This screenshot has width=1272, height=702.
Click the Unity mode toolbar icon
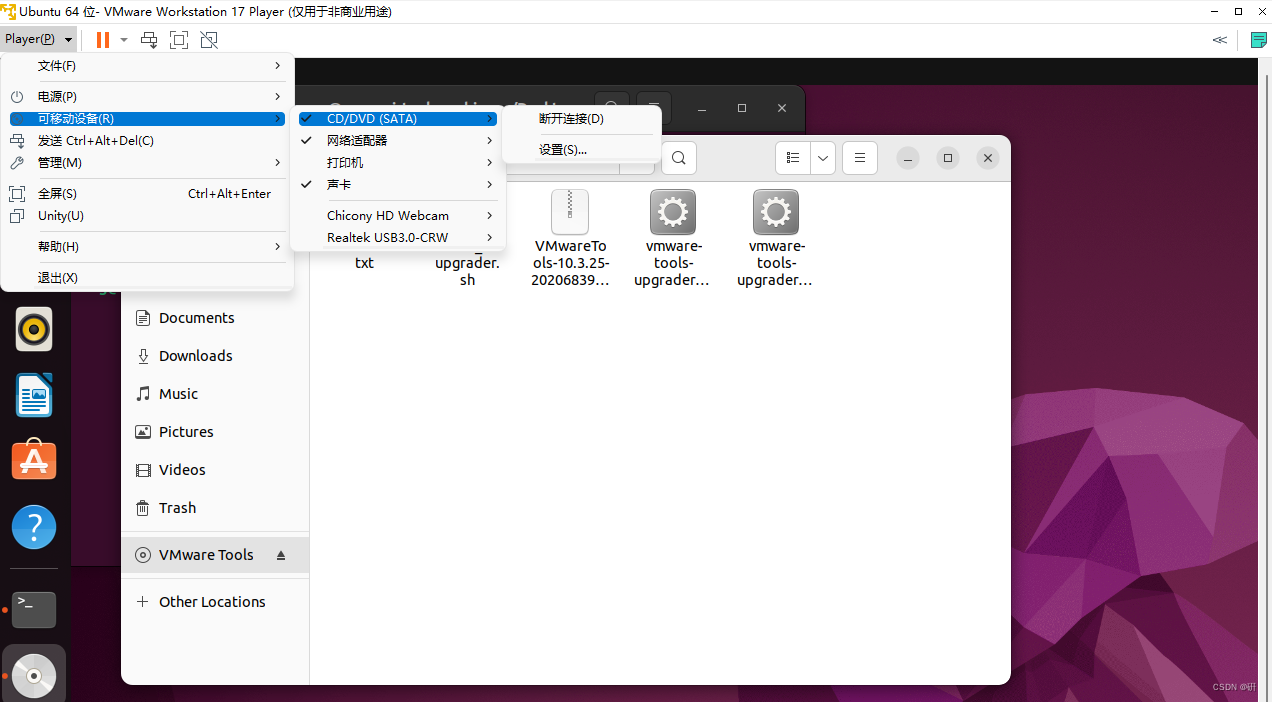point(209,40)
